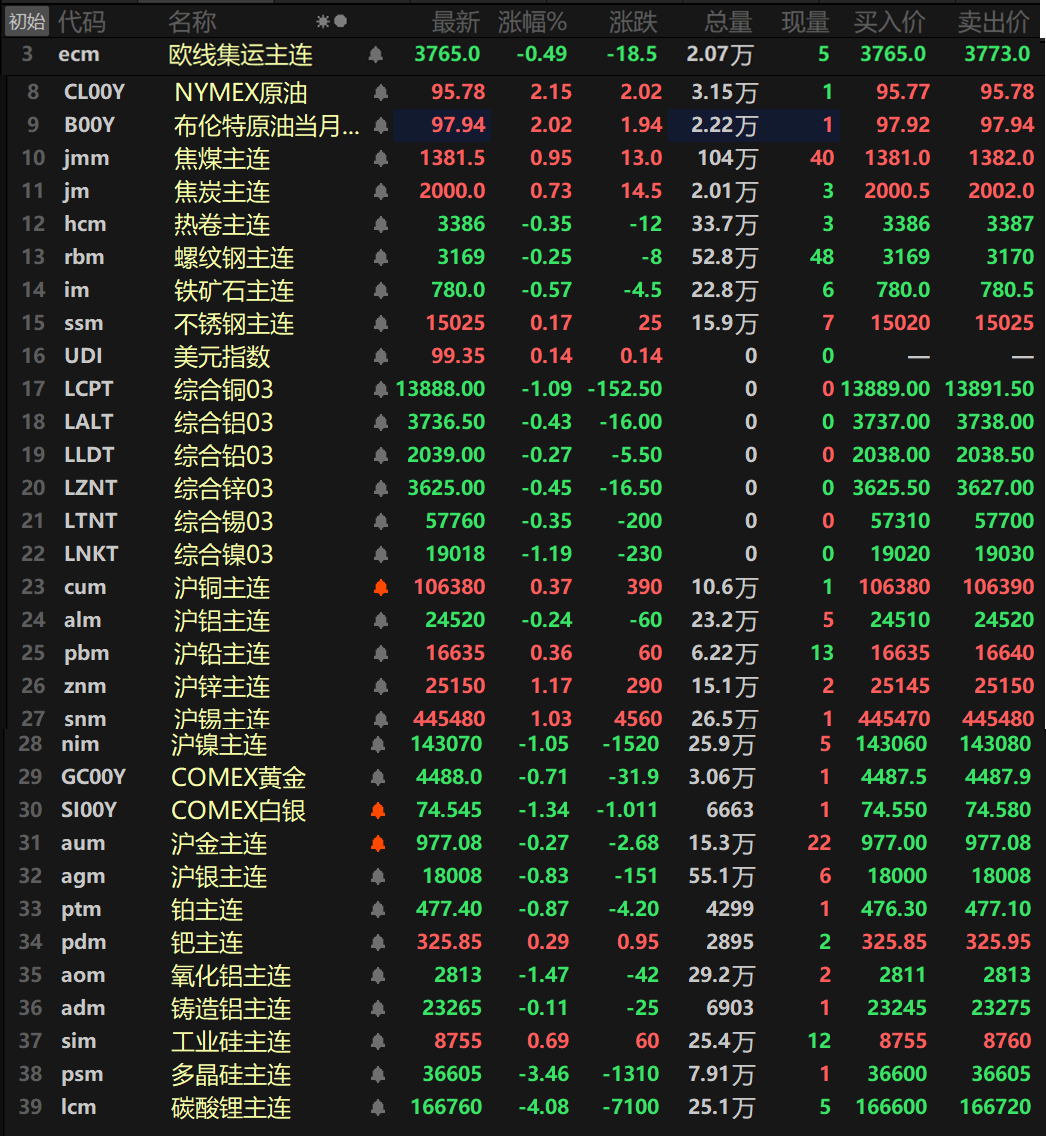Click alert bell for 焦炭主连
1046x1136 pixels.
coord(381,191)
